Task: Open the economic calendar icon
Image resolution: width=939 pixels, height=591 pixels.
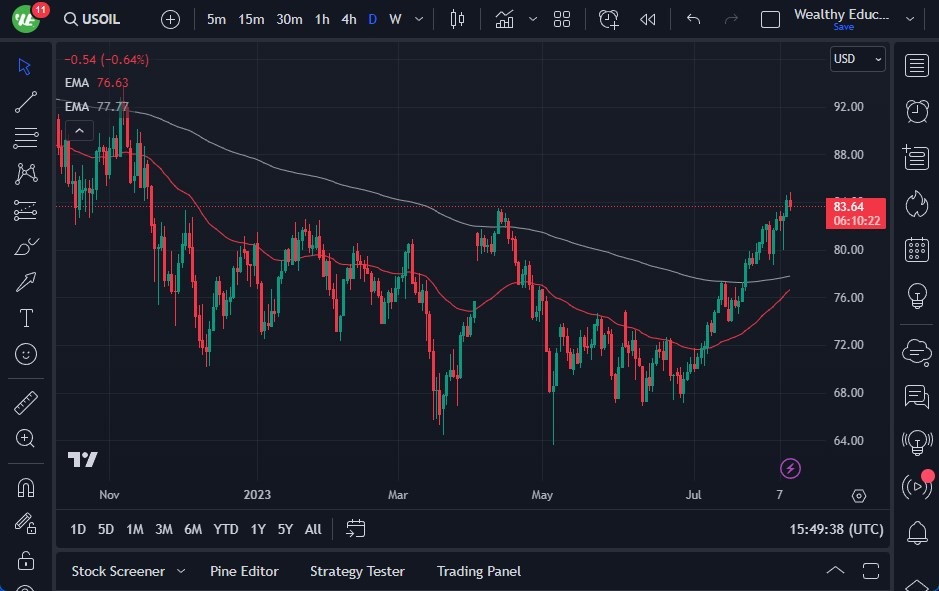Action: point(916,249)
